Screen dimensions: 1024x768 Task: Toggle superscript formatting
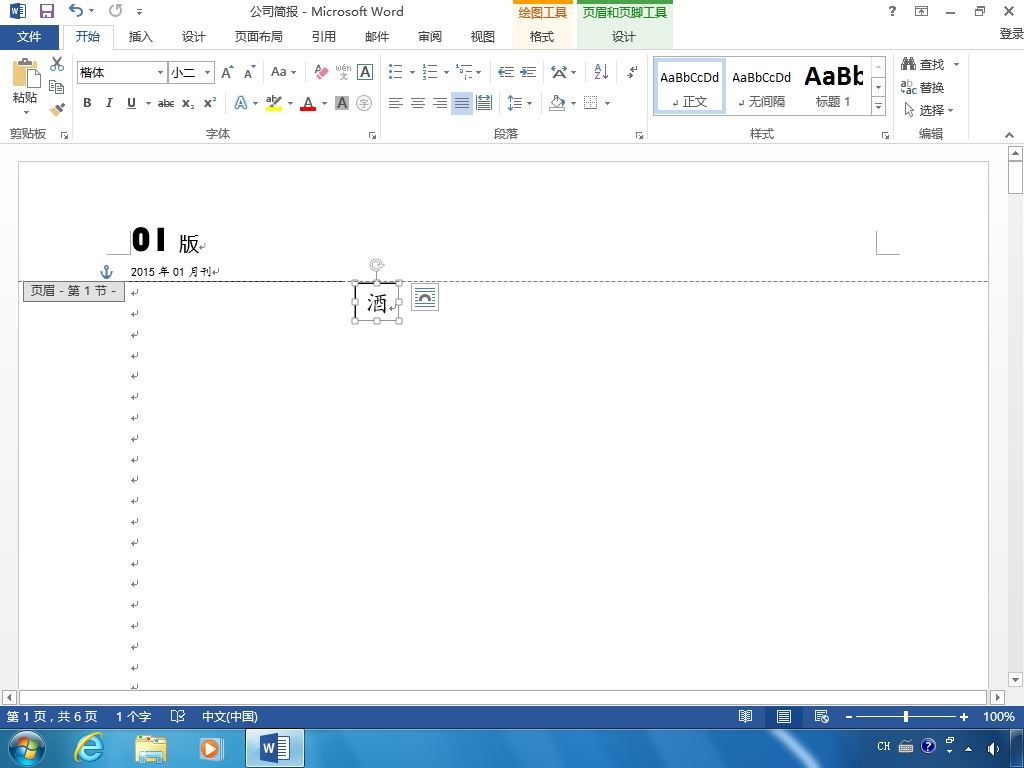point(210,103)
